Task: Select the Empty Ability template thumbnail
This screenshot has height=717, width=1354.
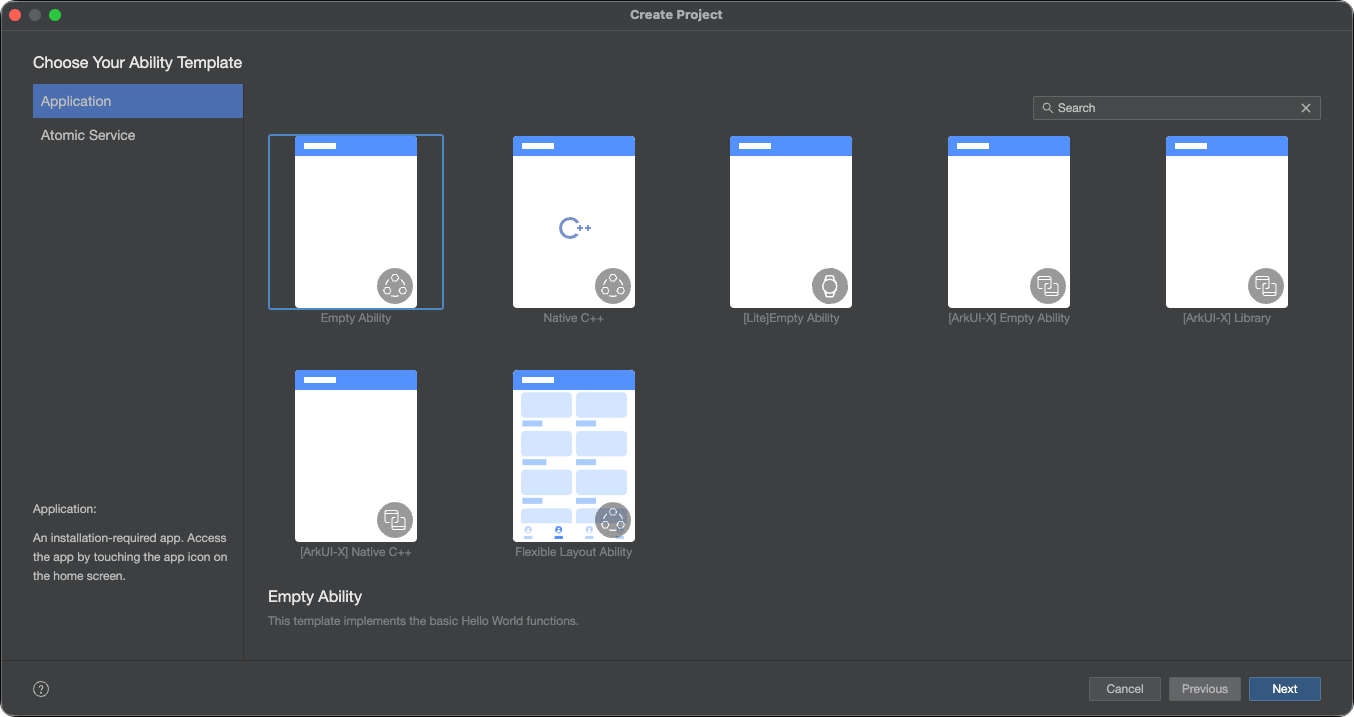Action: click(356, 222)
